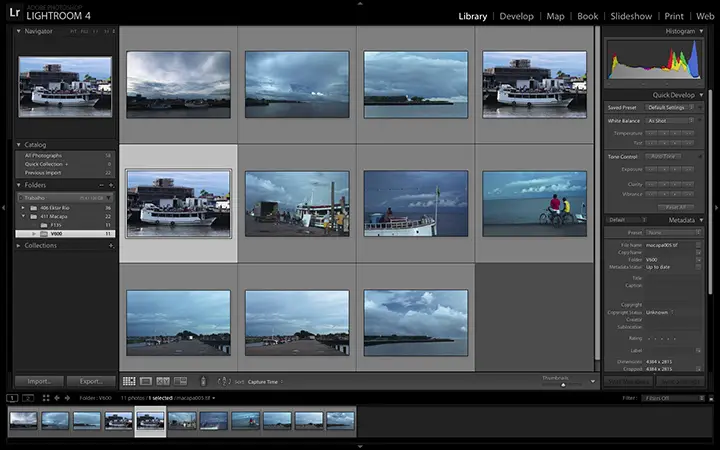The height and width of the screenshot is (450, 720).
Task: Hide the top module bar arrow
Action: pyautogui.click(x=360, y=3)
